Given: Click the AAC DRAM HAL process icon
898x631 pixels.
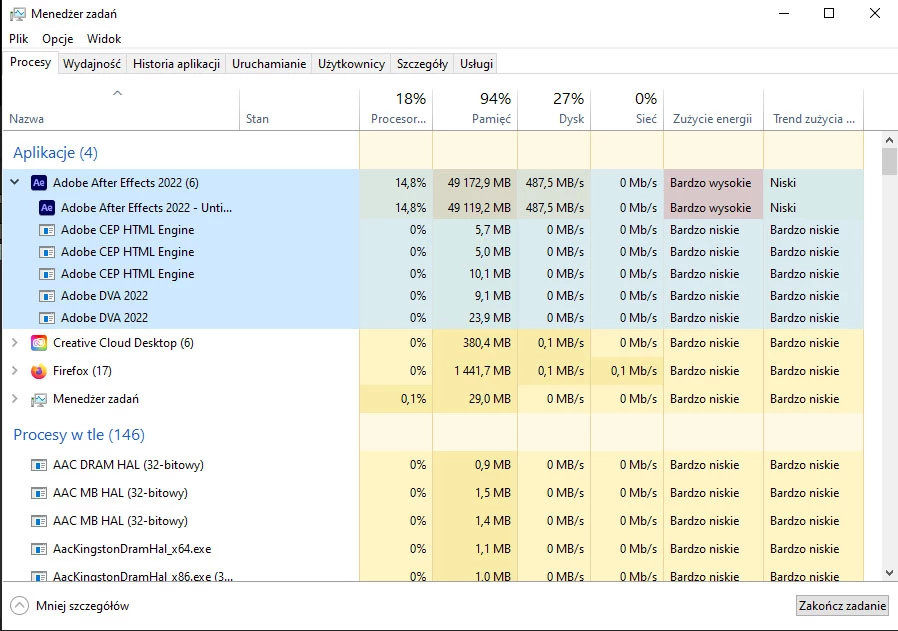Looking at the screenshot, I should (38, 465).
